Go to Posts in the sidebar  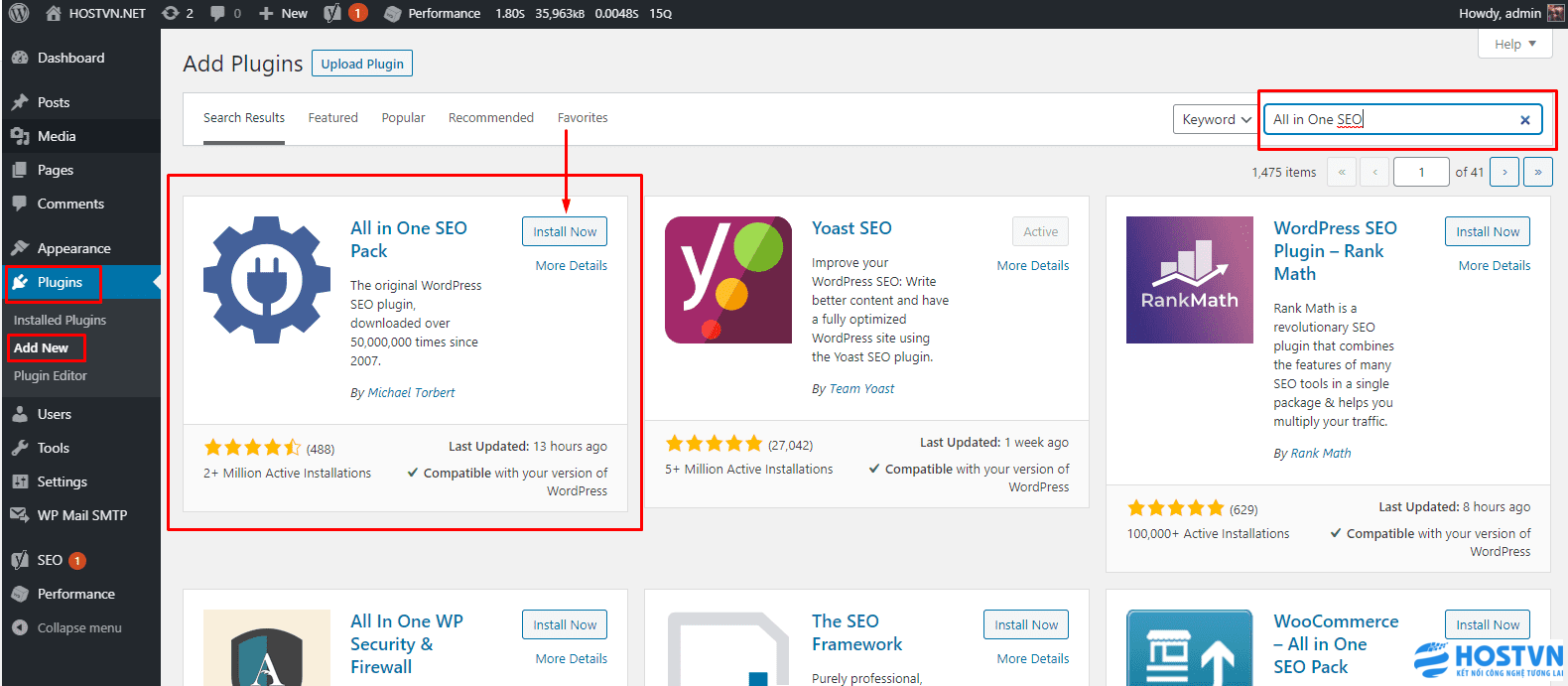[x=54, y=102]
